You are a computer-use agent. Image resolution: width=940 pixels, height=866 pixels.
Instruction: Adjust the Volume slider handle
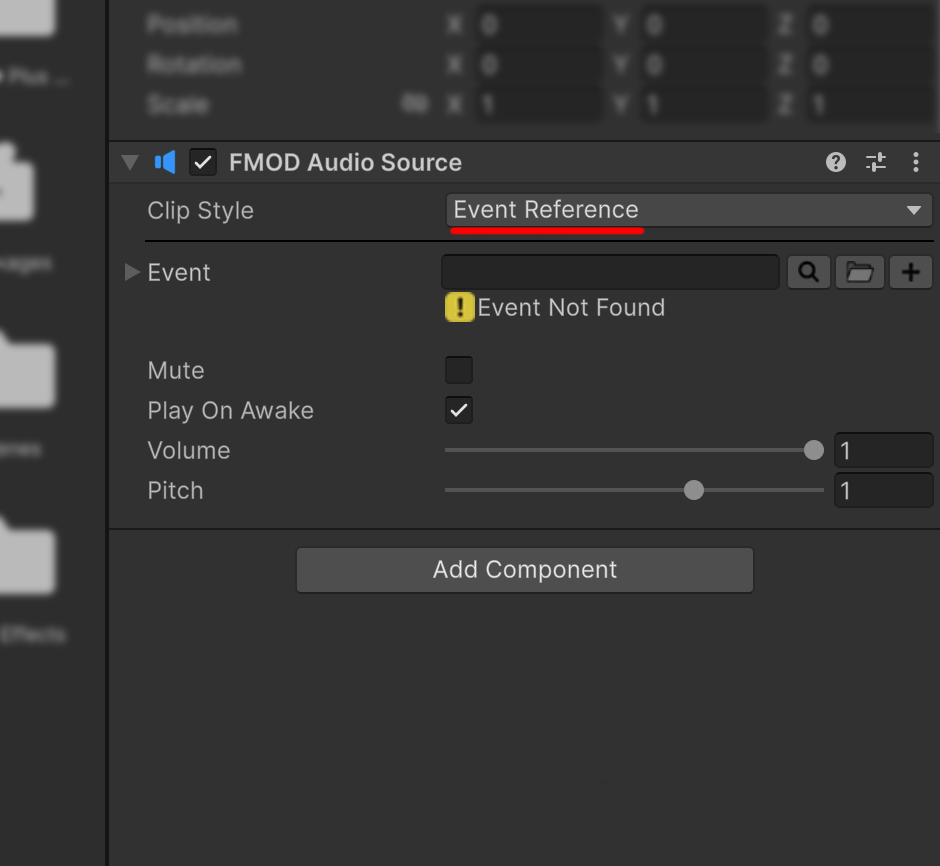pos(814,450)
